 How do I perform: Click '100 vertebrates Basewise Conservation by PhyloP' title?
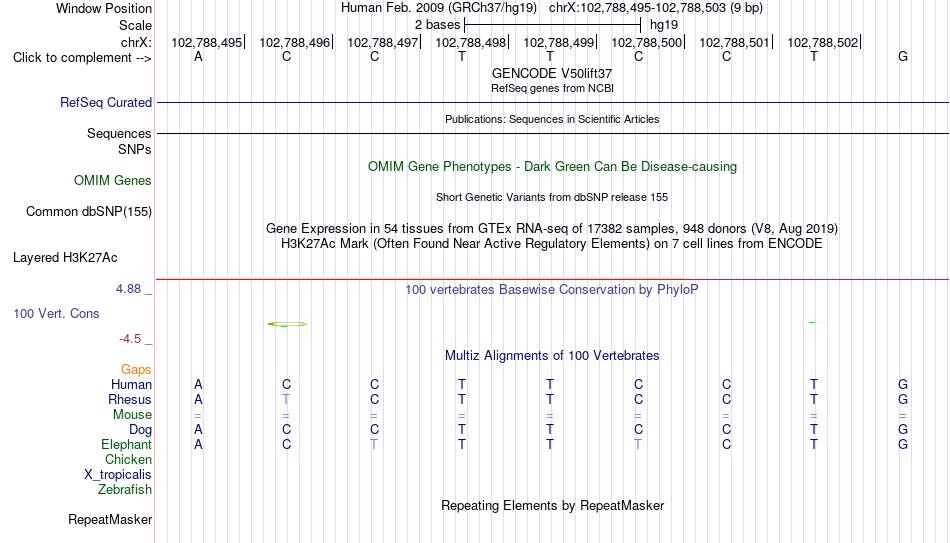pos(552,290)
